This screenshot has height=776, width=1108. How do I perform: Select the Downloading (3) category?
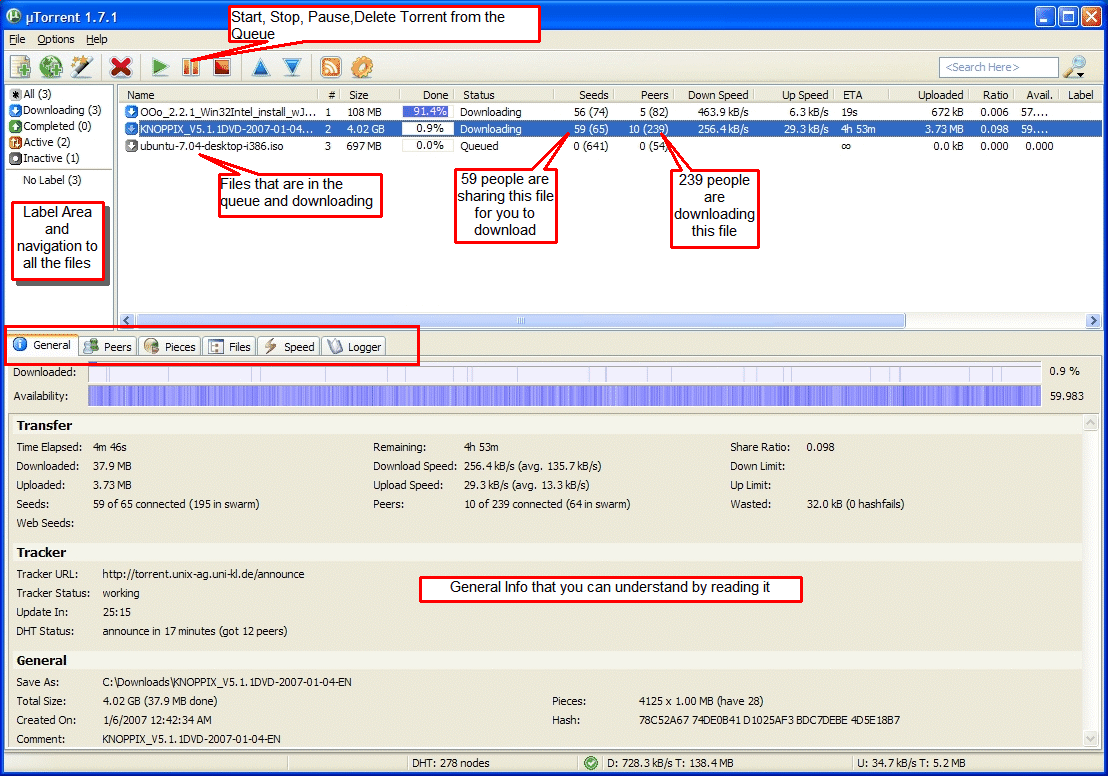55,110
